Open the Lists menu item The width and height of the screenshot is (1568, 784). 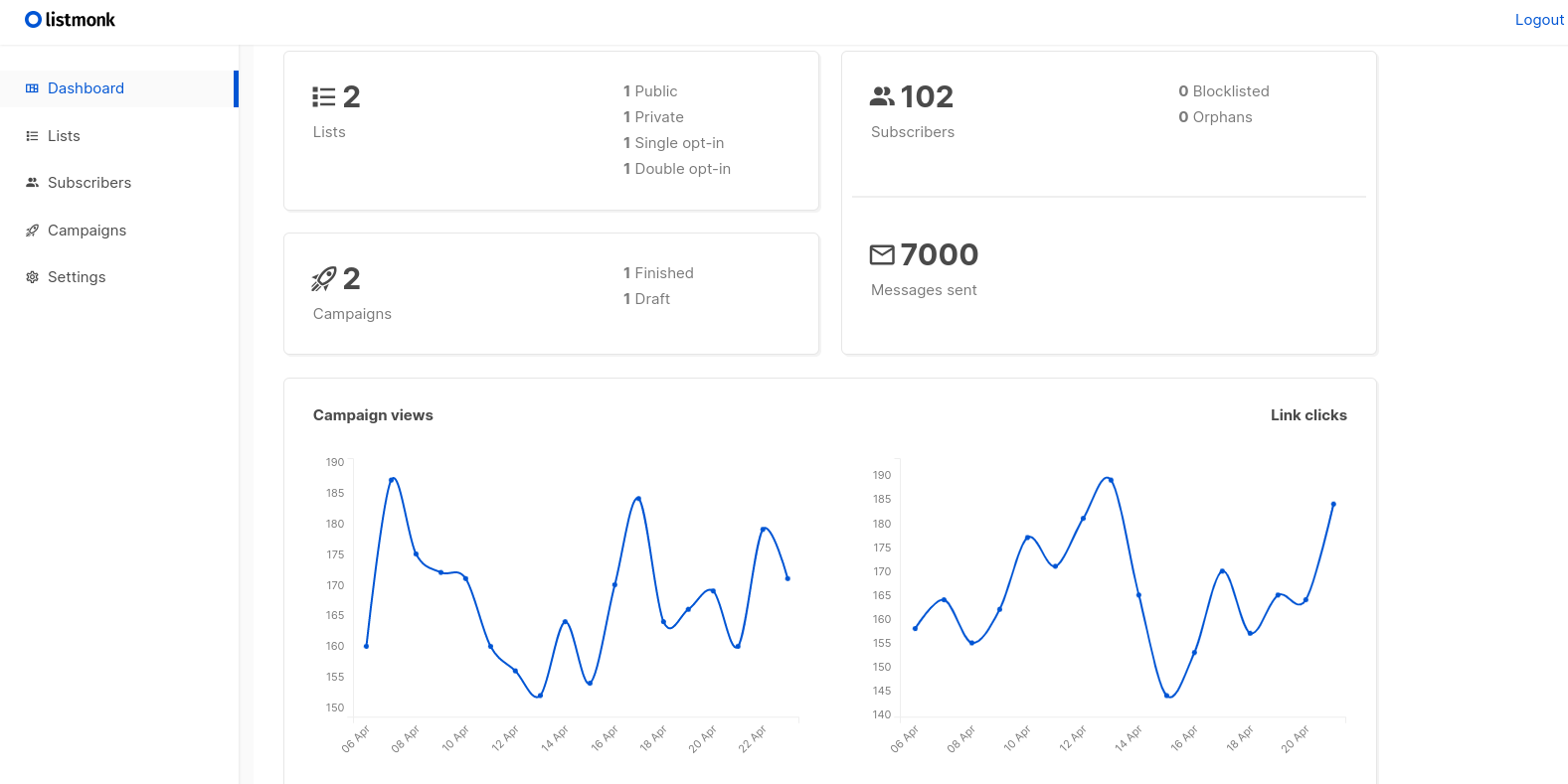(x=64, y=136)
